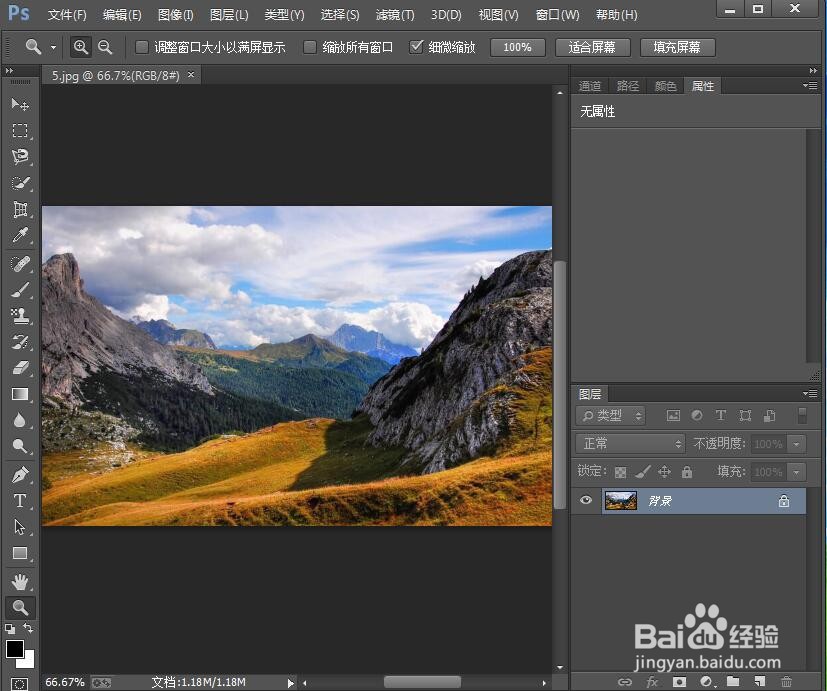Click the link layers icon
The image size is (827, 691).
coord(625,682)
